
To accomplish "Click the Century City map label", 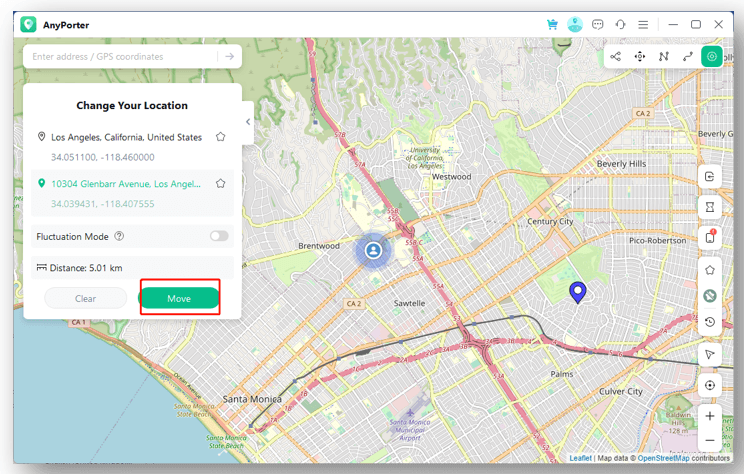I will [550, 221].
